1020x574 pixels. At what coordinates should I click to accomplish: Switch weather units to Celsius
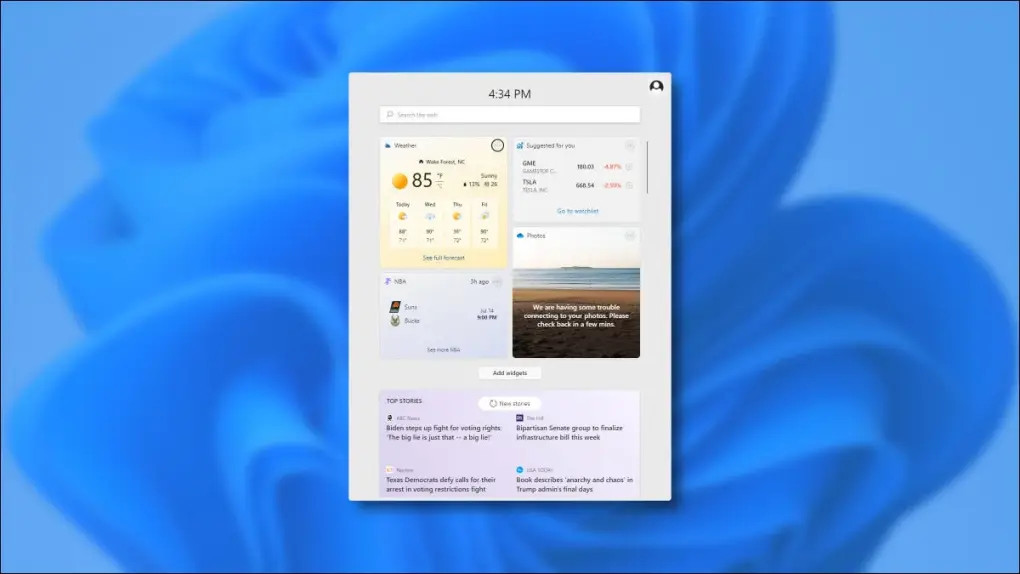[440, 185]
